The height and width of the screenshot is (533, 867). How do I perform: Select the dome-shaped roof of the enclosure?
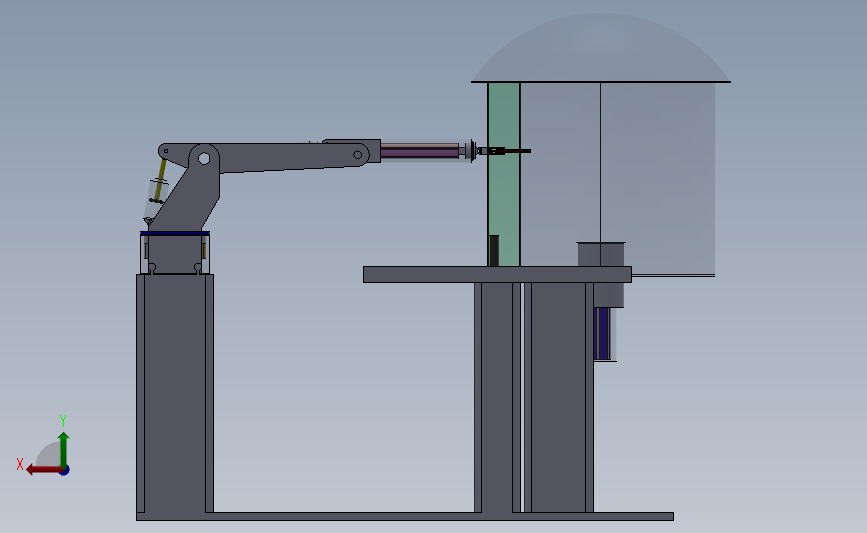(x=601, y=49)
